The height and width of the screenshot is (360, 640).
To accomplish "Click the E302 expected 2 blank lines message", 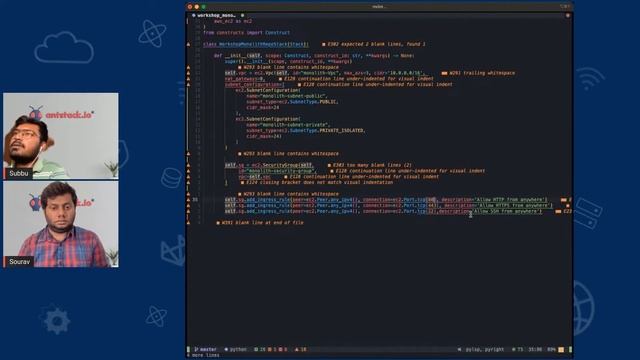I will click(x=373, y=44).
